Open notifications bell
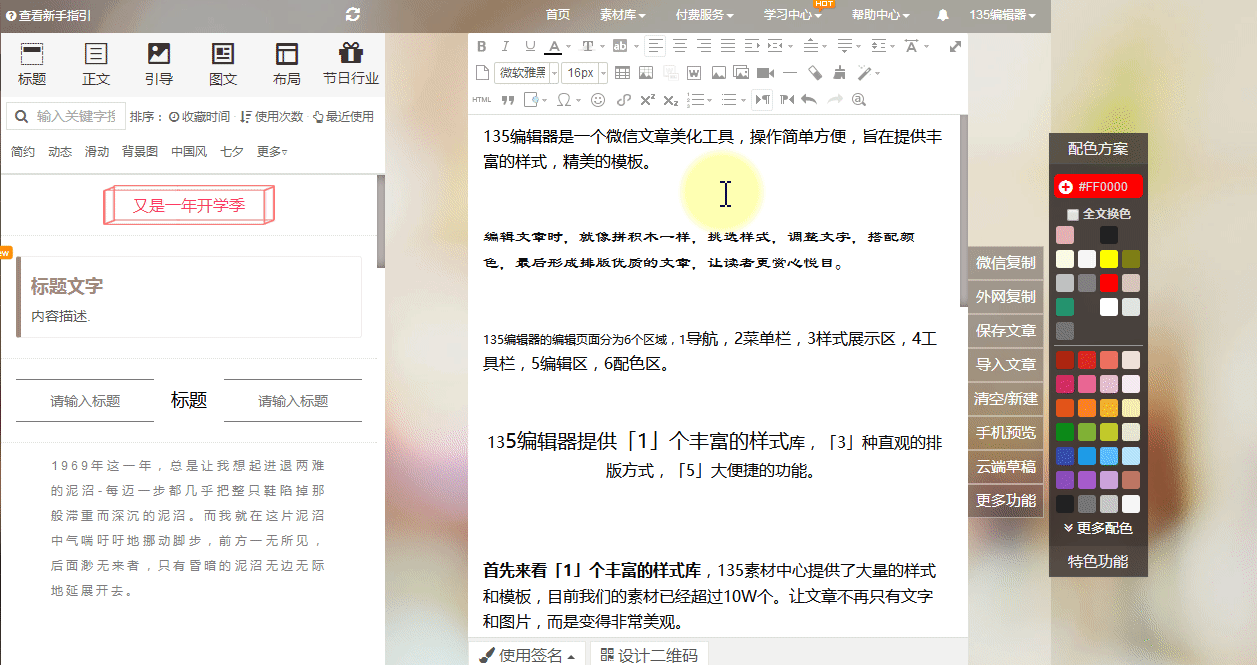The width and height of the screenshot is (1257, 665). 943,15
